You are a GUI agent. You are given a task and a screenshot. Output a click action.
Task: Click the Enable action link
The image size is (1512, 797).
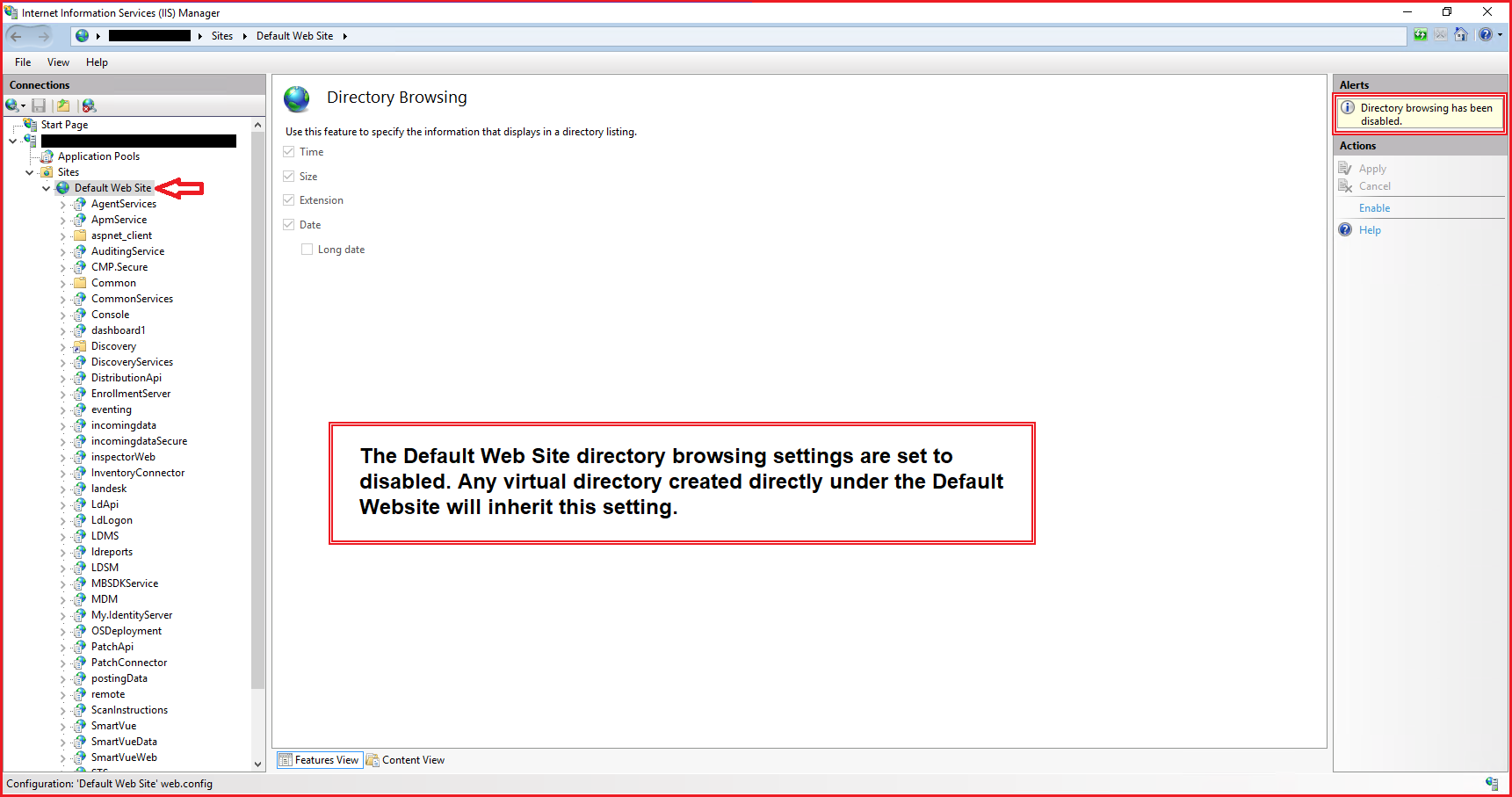[1374, 208]
